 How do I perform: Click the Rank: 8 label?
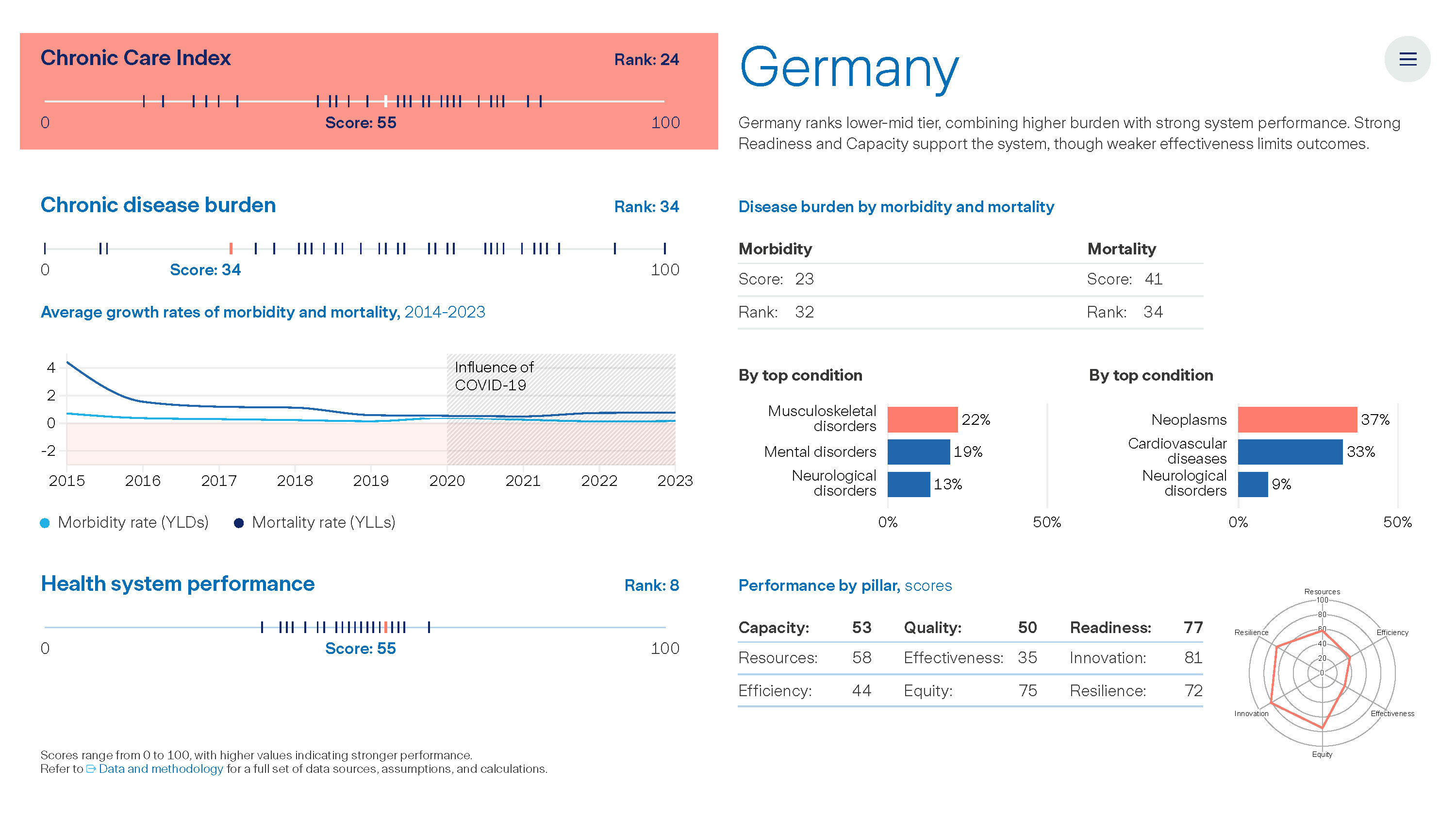point(651,585)
